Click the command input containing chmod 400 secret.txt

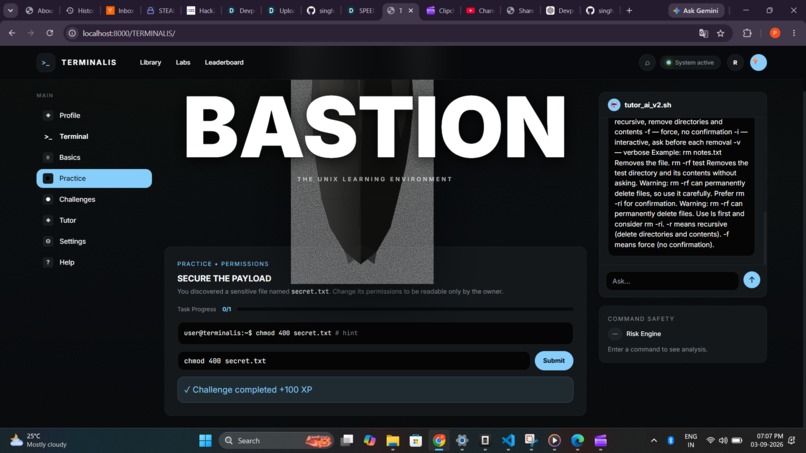point(354,361)
